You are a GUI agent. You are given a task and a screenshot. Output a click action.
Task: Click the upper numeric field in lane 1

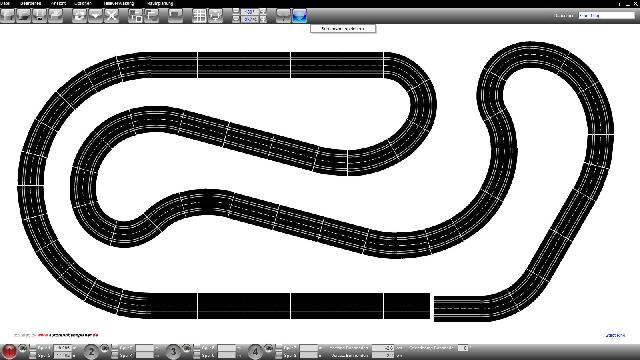pos(62,348)
